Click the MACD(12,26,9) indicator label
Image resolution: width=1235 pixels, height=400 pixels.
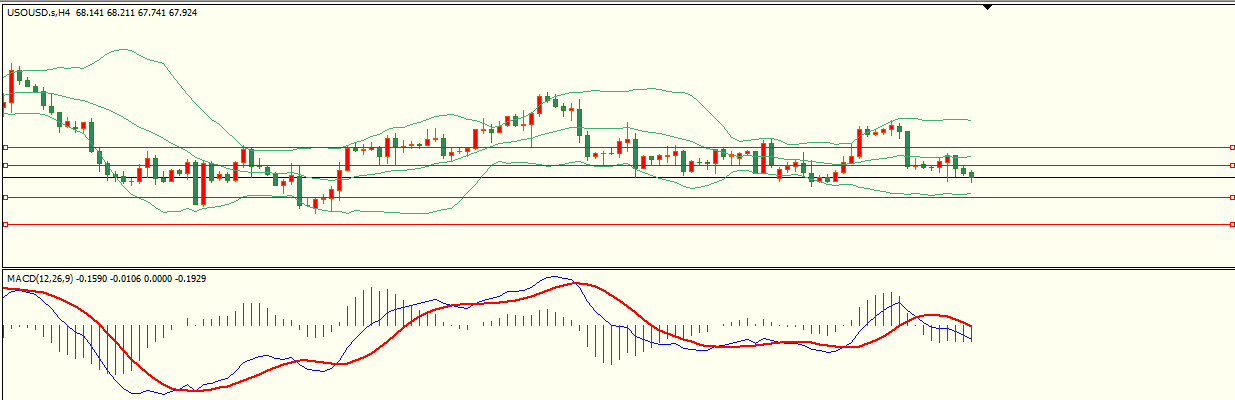coord(39,277)
